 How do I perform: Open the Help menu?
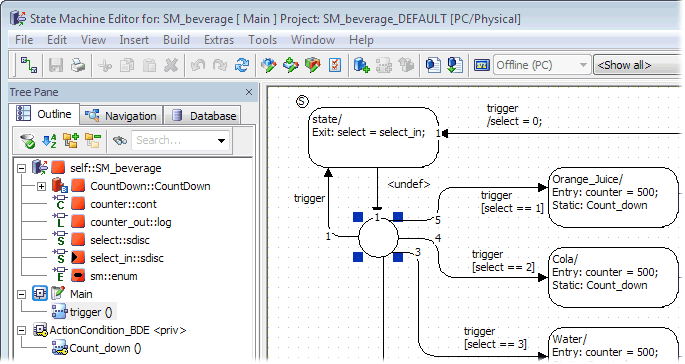(x=361, y=40)
